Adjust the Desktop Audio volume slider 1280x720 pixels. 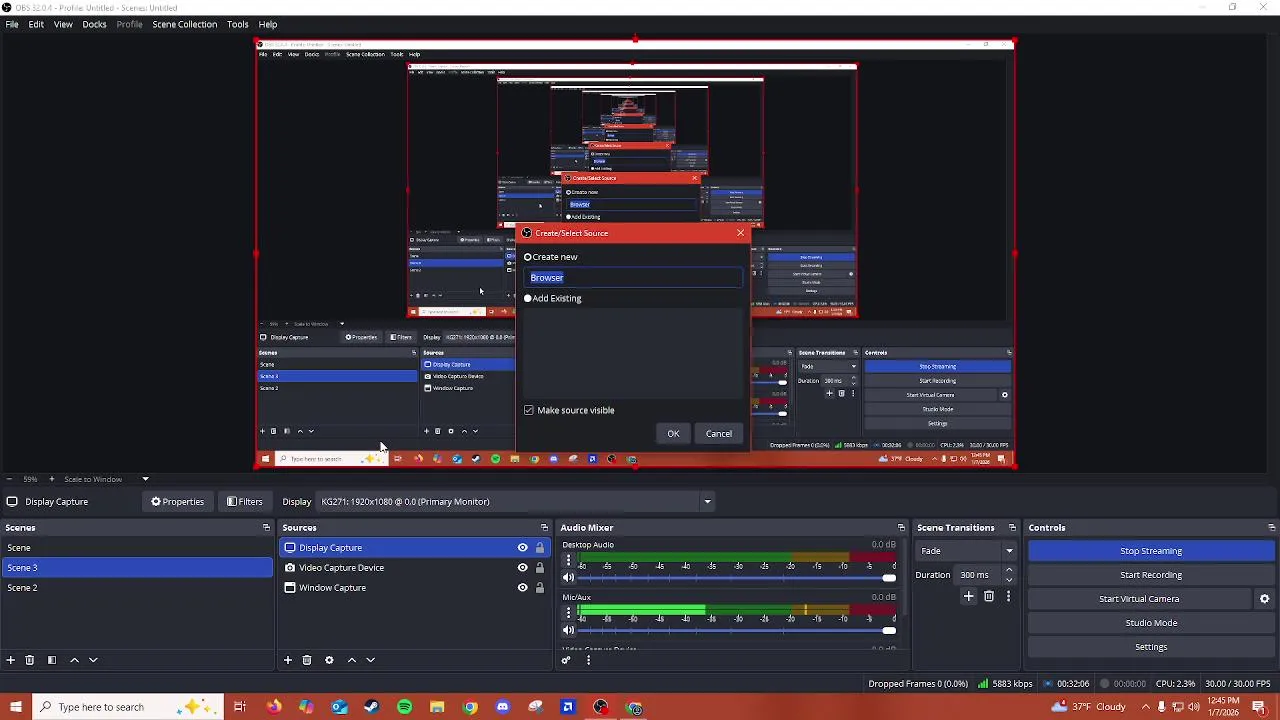736,579
